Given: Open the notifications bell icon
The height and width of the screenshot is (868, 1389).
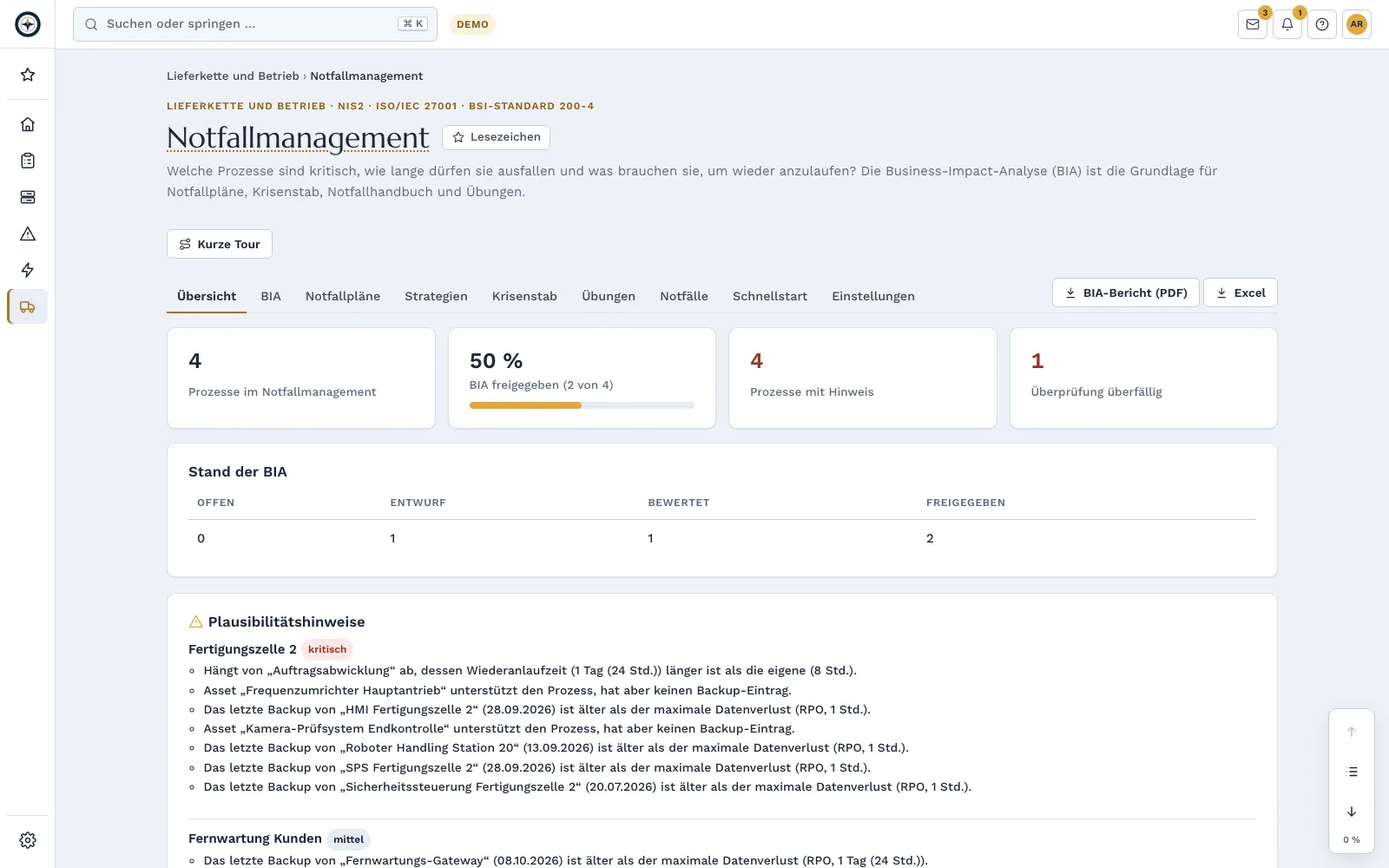Looking at the screenshot, I should (x=1287, y=24).
